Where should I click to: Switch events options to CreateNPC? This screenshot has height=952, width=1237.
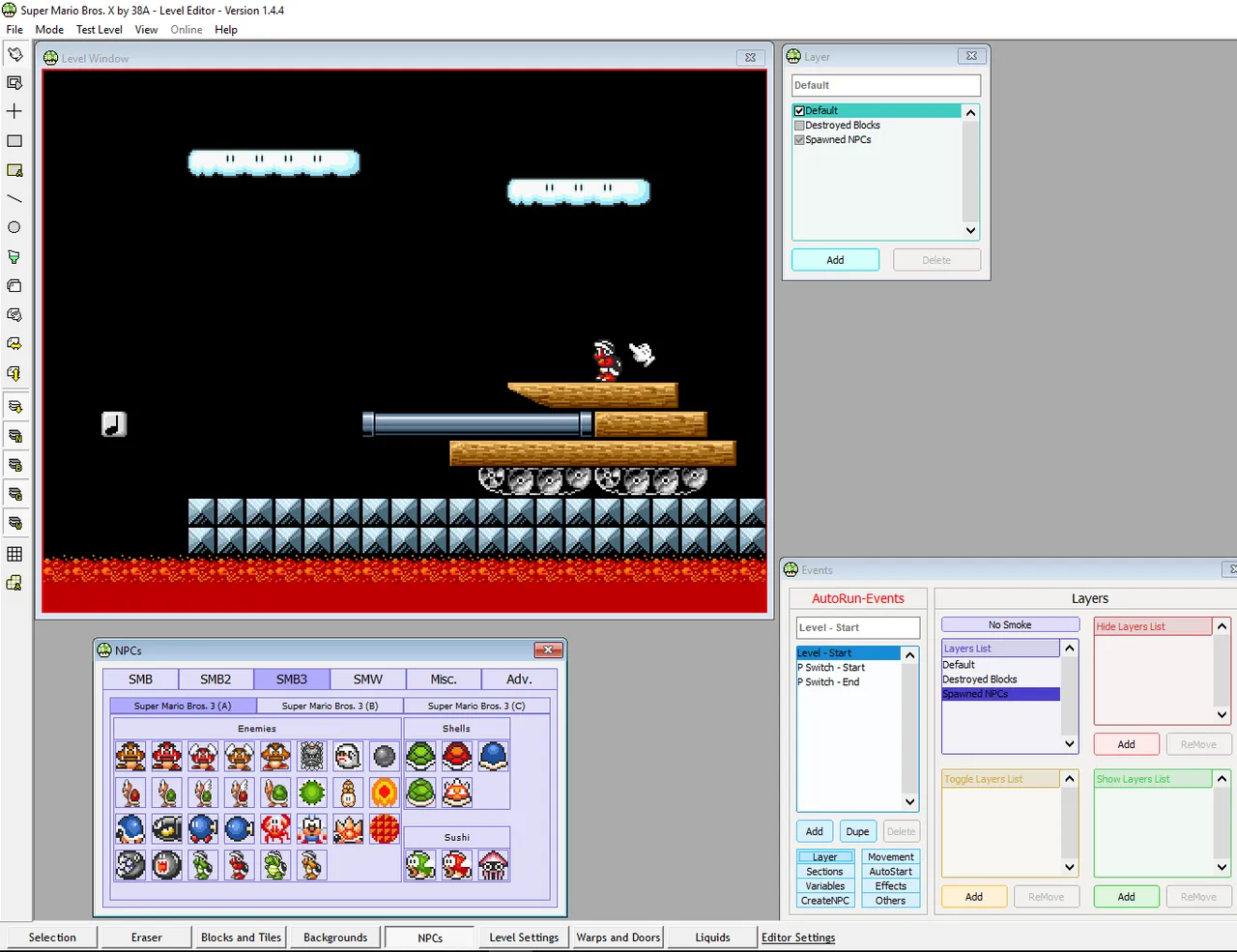824,901
